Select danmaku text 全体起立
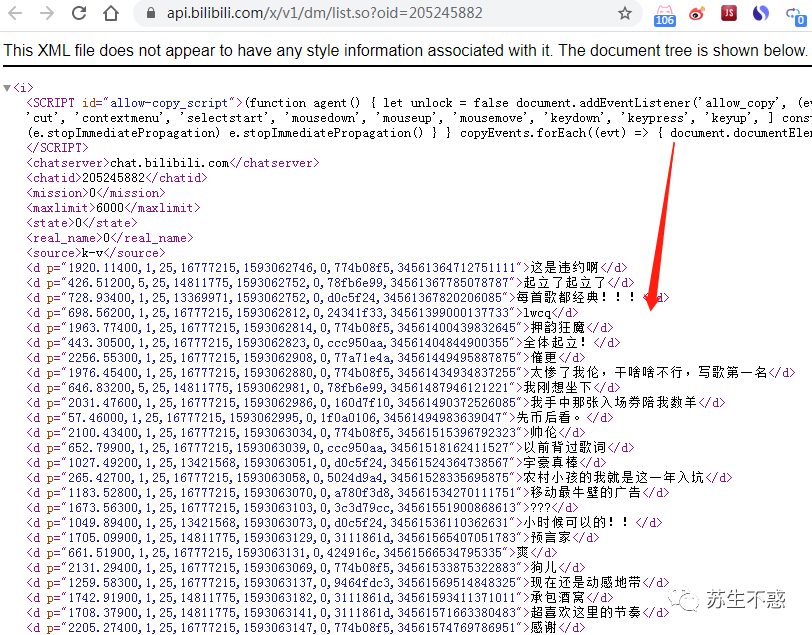Viewport: 812px width, 635px height. point(550,343)
